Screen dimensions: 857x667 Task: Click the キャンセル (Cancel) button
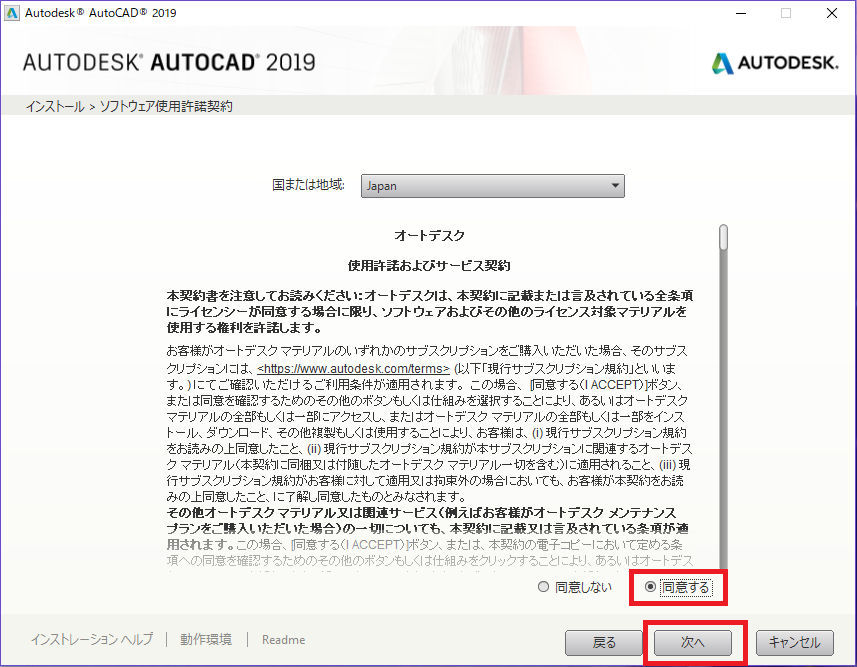click(795, 642)
